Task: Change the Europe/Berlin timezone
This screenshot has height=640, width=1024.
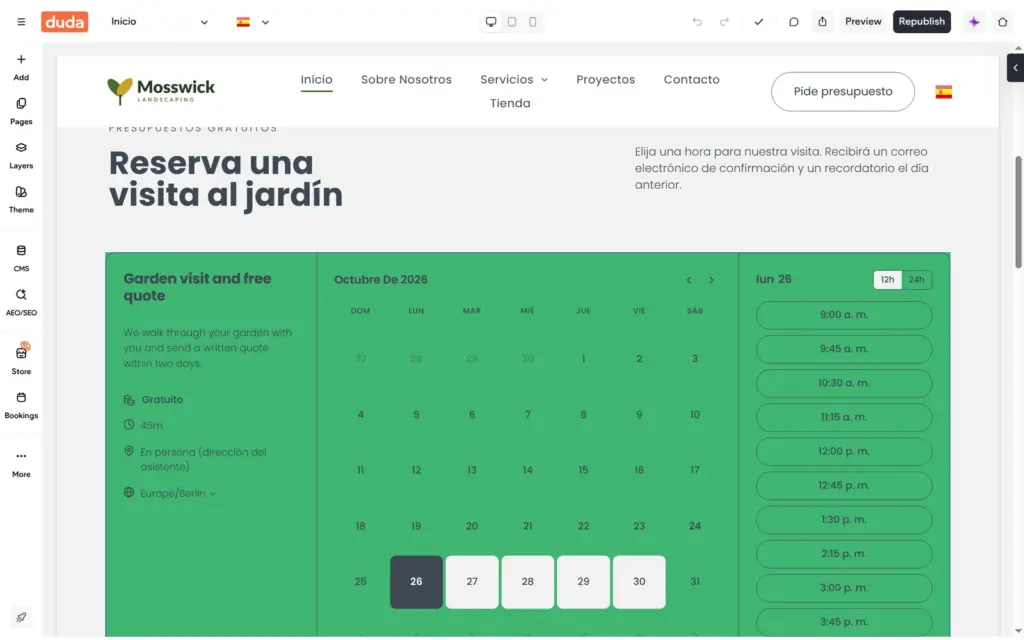Action: tap(178, 493)
